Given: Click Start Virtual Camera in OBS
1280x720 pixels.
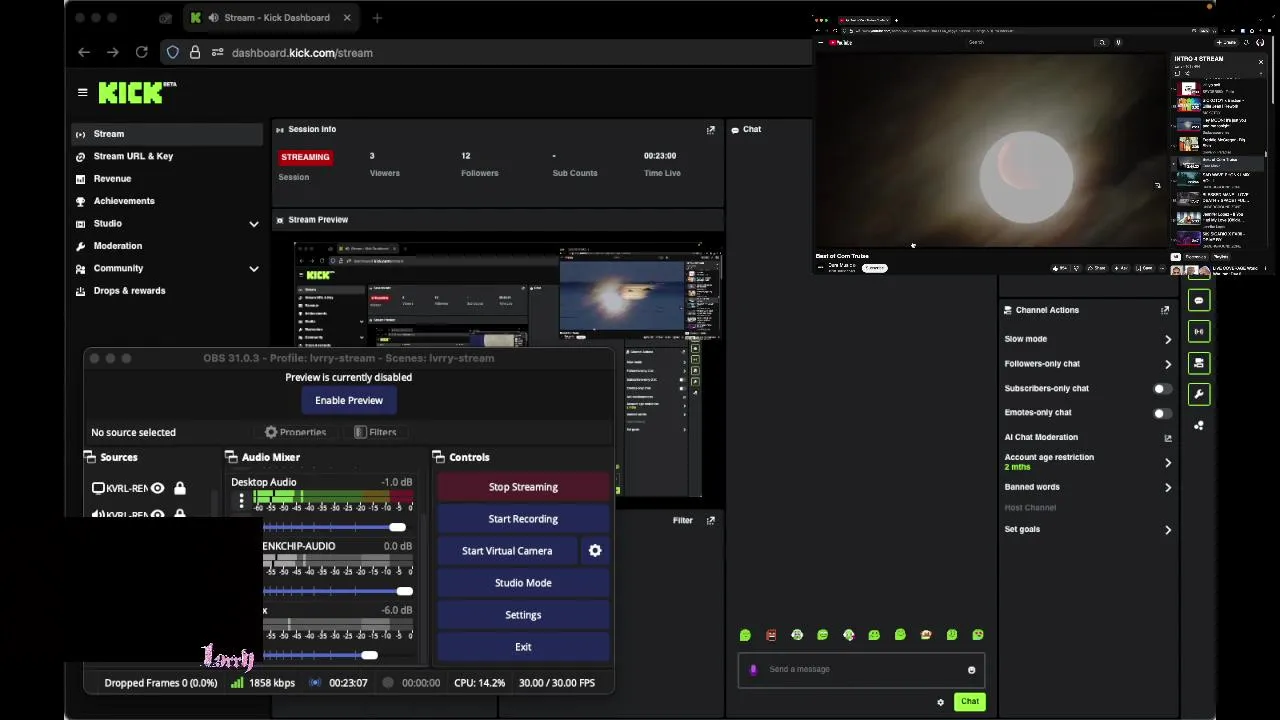Looking at the screenshot, I should click(x=507, y=551).
